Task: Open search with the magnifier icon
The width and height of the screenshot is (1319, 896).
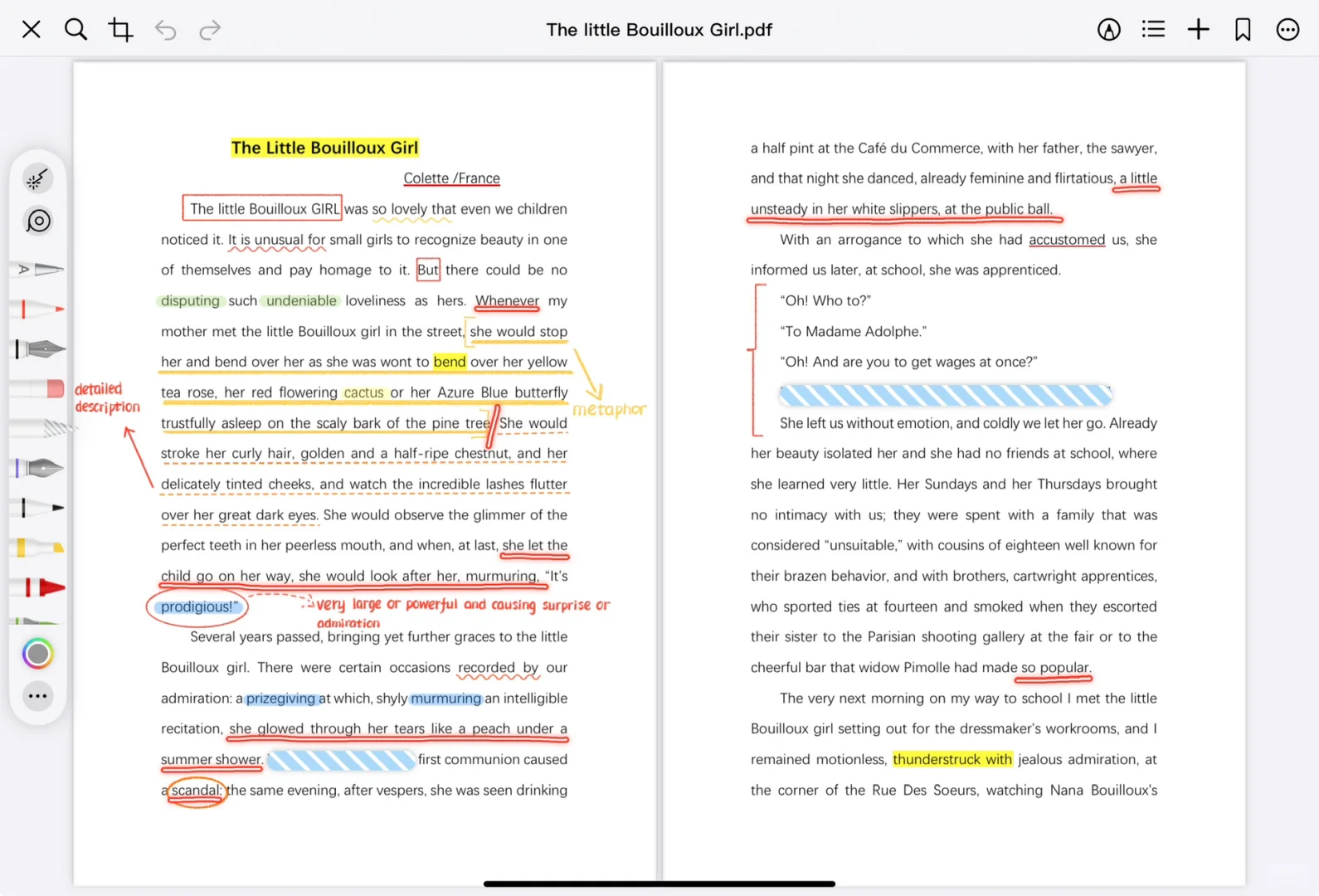Action: (x=75, y=30)
